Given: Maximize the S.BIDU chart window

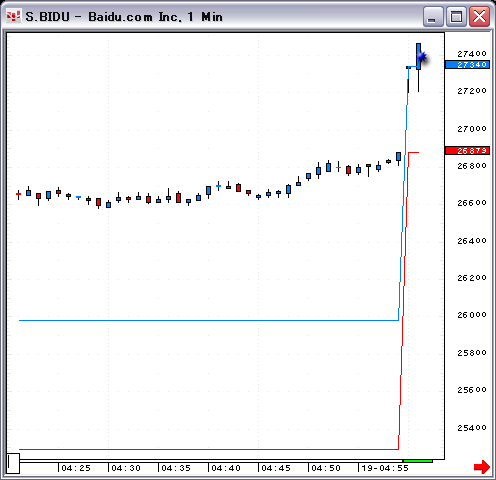Looking at the screenshot, I should coord(456,17).
